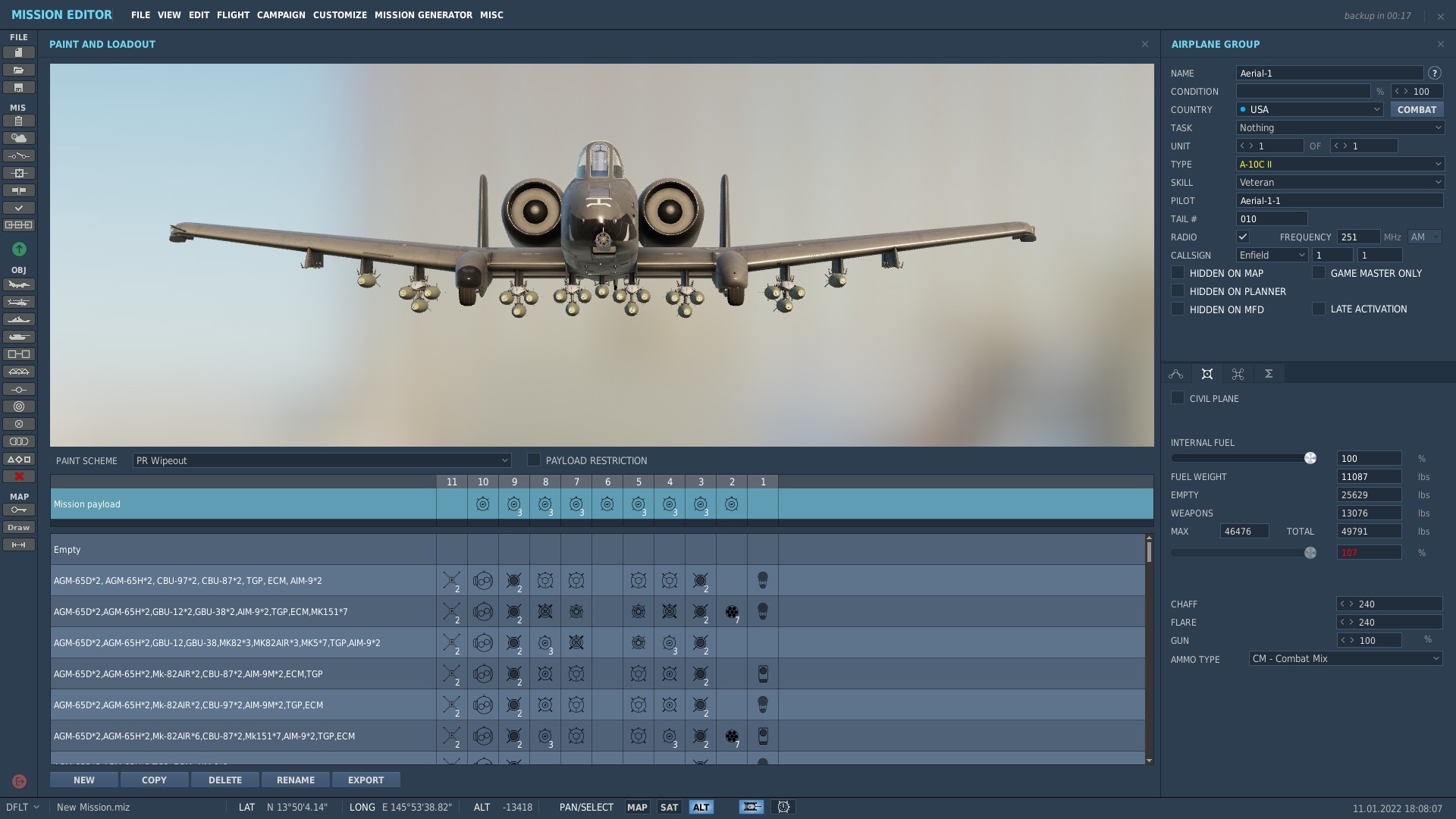Open the trigger rules icon with switch symbol
The width and height of the screenshot is (1456, 819).
pos(19,155)
